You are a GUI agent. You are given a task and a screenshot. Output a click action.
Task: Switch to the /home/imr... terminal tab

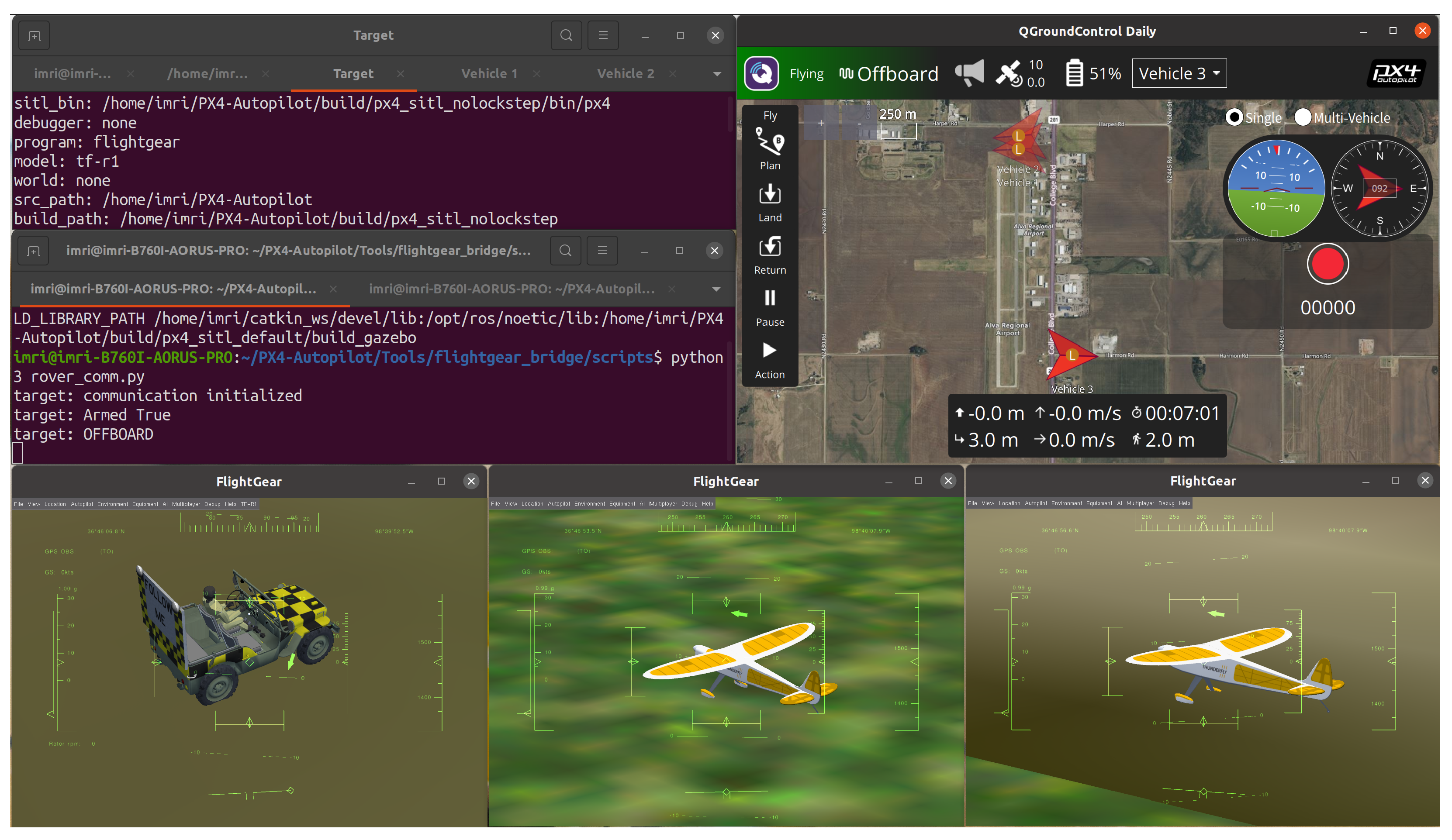pos(207,74)
